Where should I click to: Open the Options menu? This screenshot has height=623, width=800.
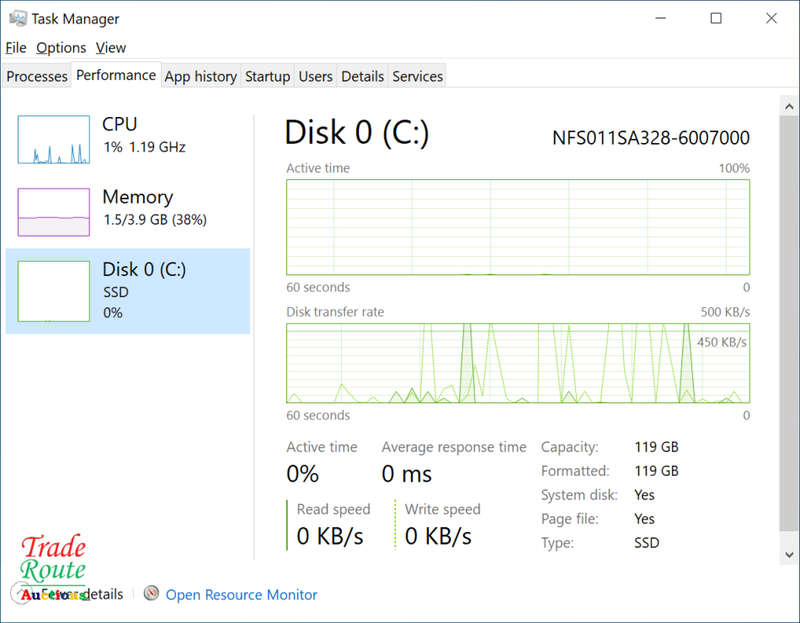(x=61, y=47)
